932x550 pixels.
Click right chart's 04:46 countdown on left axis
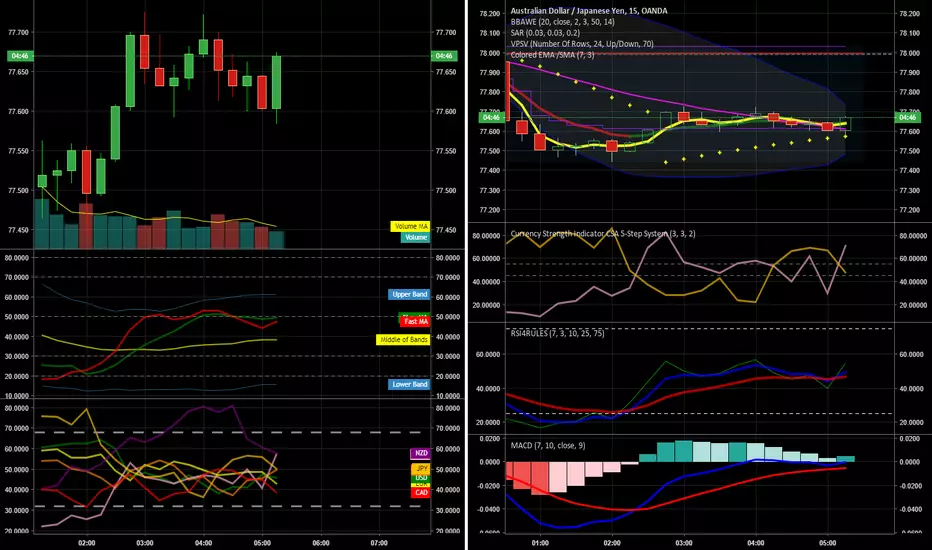[x=491, y=118]
